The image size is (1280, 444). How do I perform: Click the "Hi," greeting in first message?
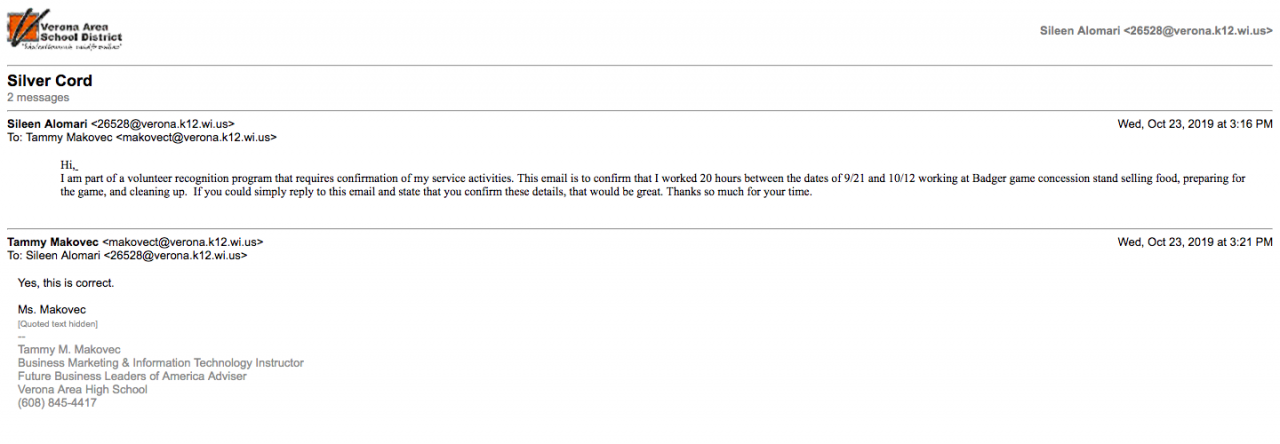pos(68,165)
